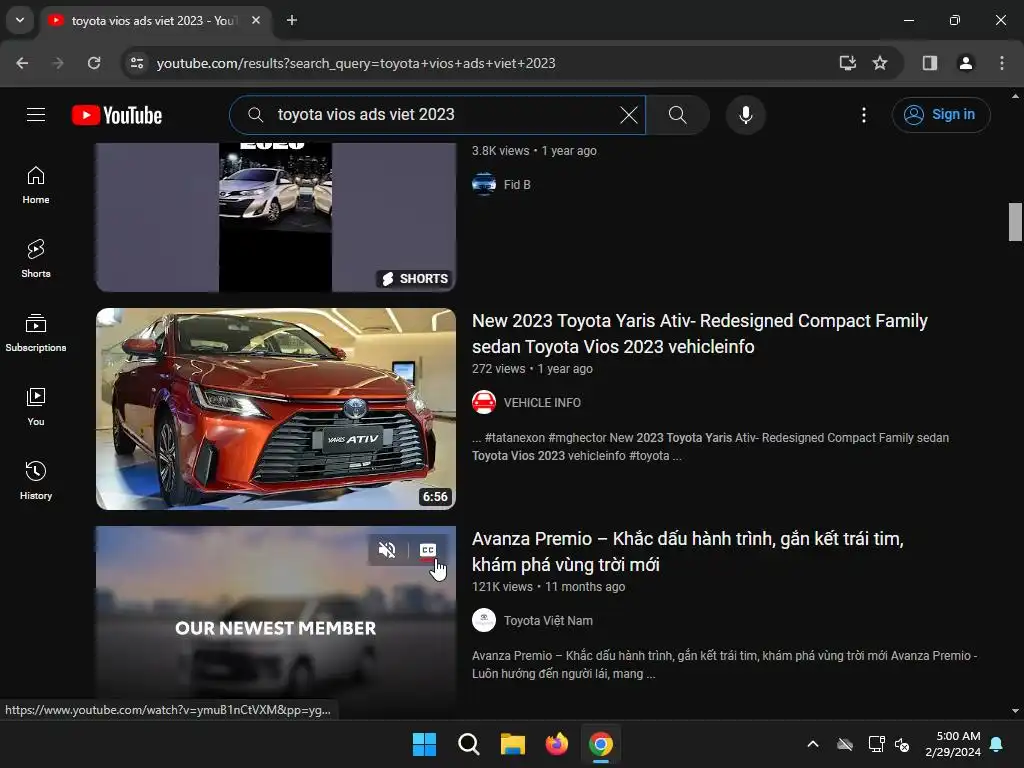Click the page vertical scrollbar thumb
Screen dimensions: 1024x768
coord(1016,222)
